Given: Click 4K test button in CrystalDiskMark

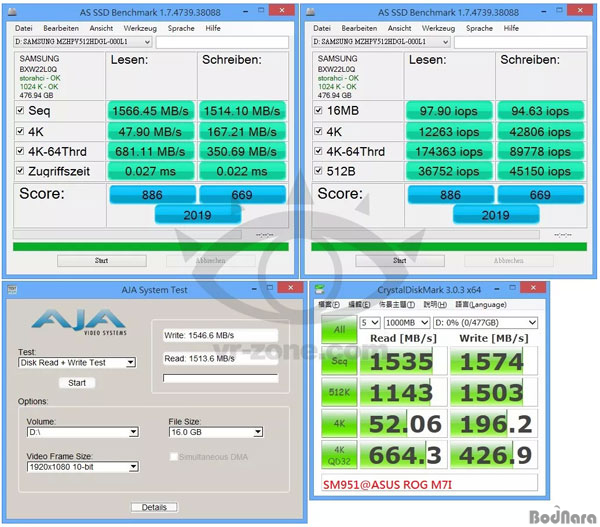Looking at the screenshot, I should click(x=339, y=424).
